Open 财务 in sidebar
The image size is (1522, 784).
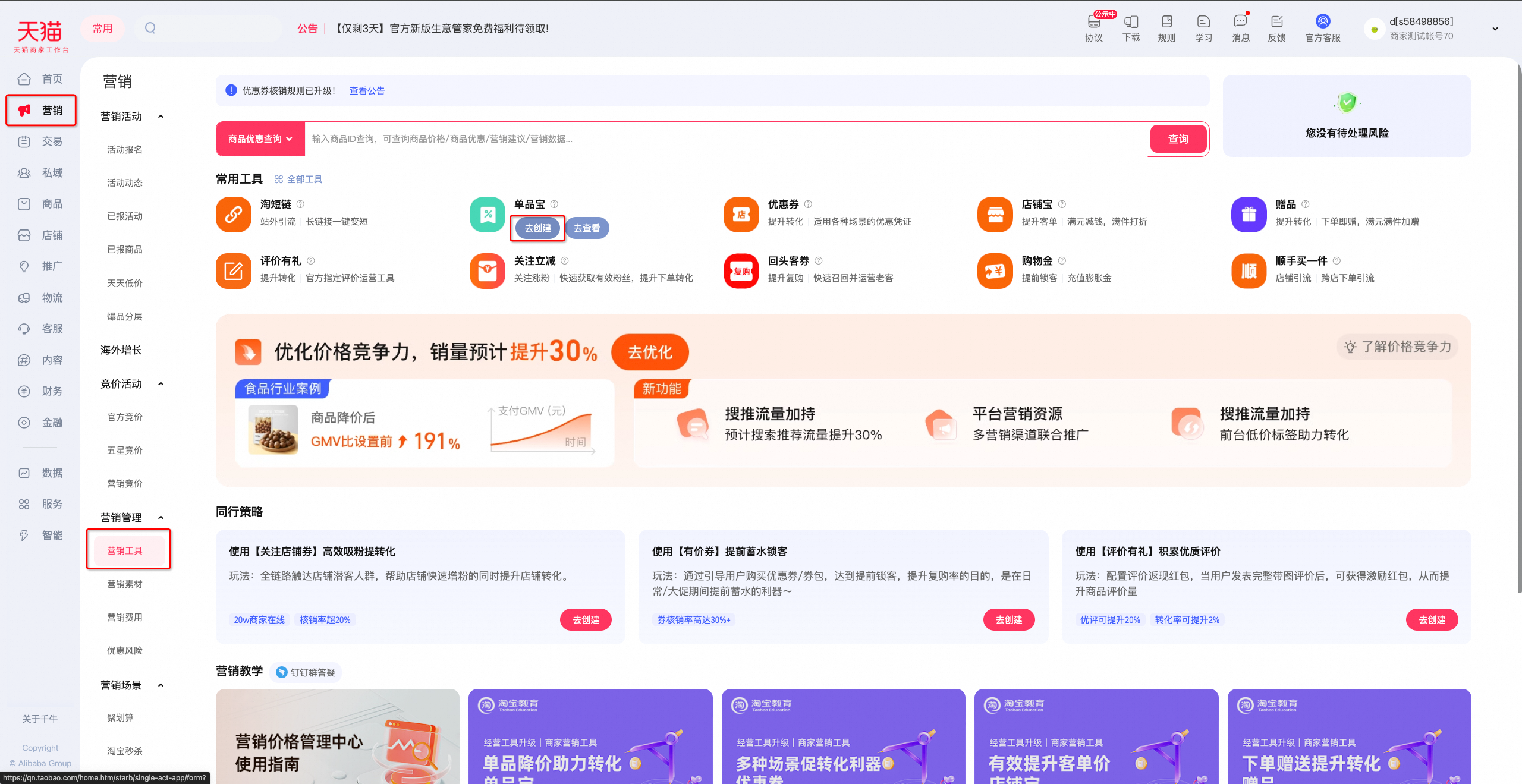[40, 391]
